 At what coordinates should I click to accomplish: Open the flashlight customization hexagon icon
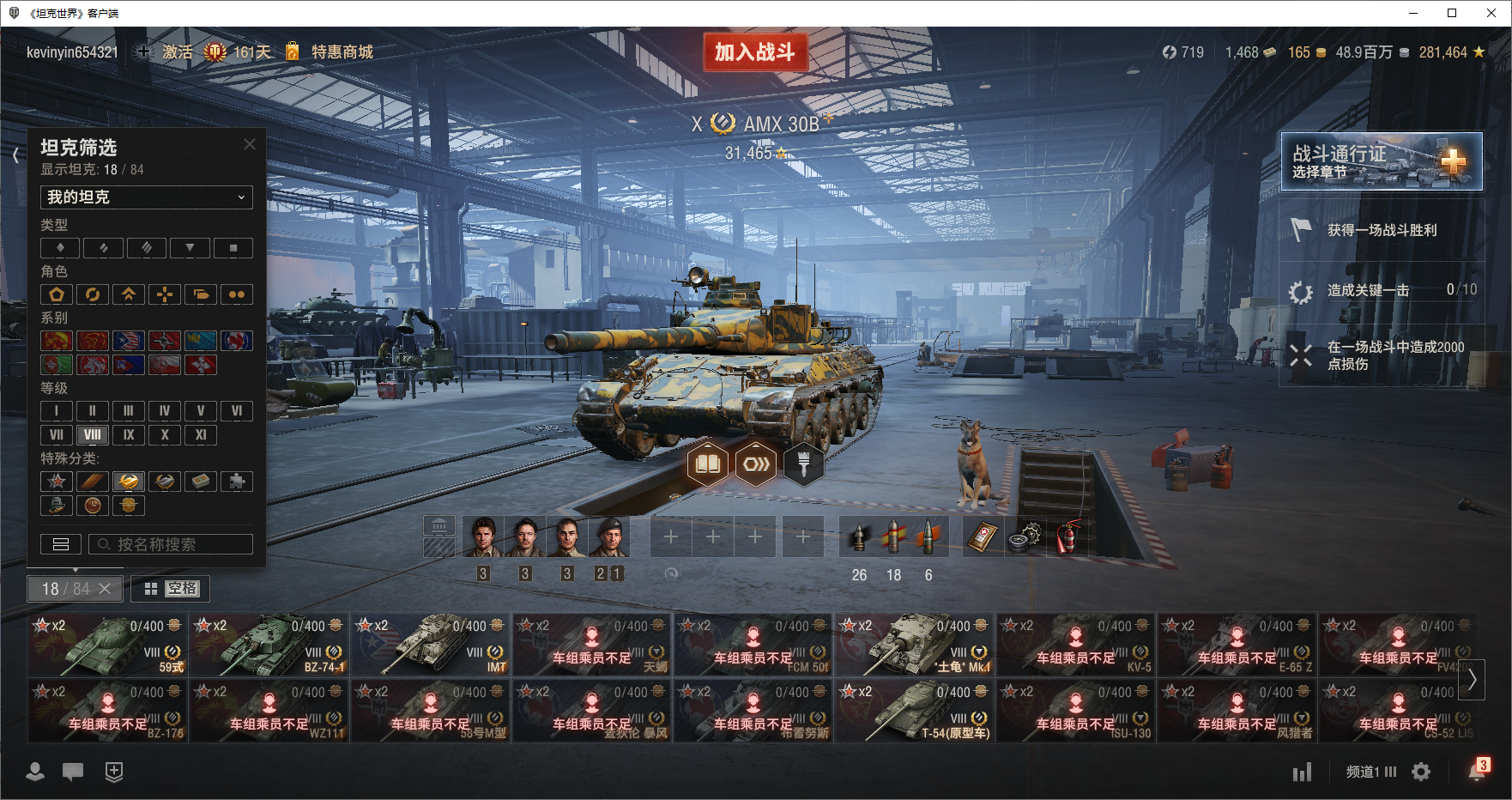[x=804, y=464]
